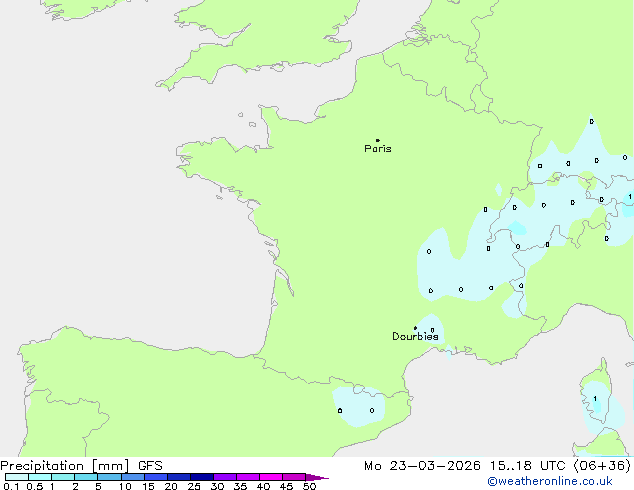This screenshot has width=634, height=490.
Task: Pick the legend swatch between 30 and 35
Action: coord(225,477)
